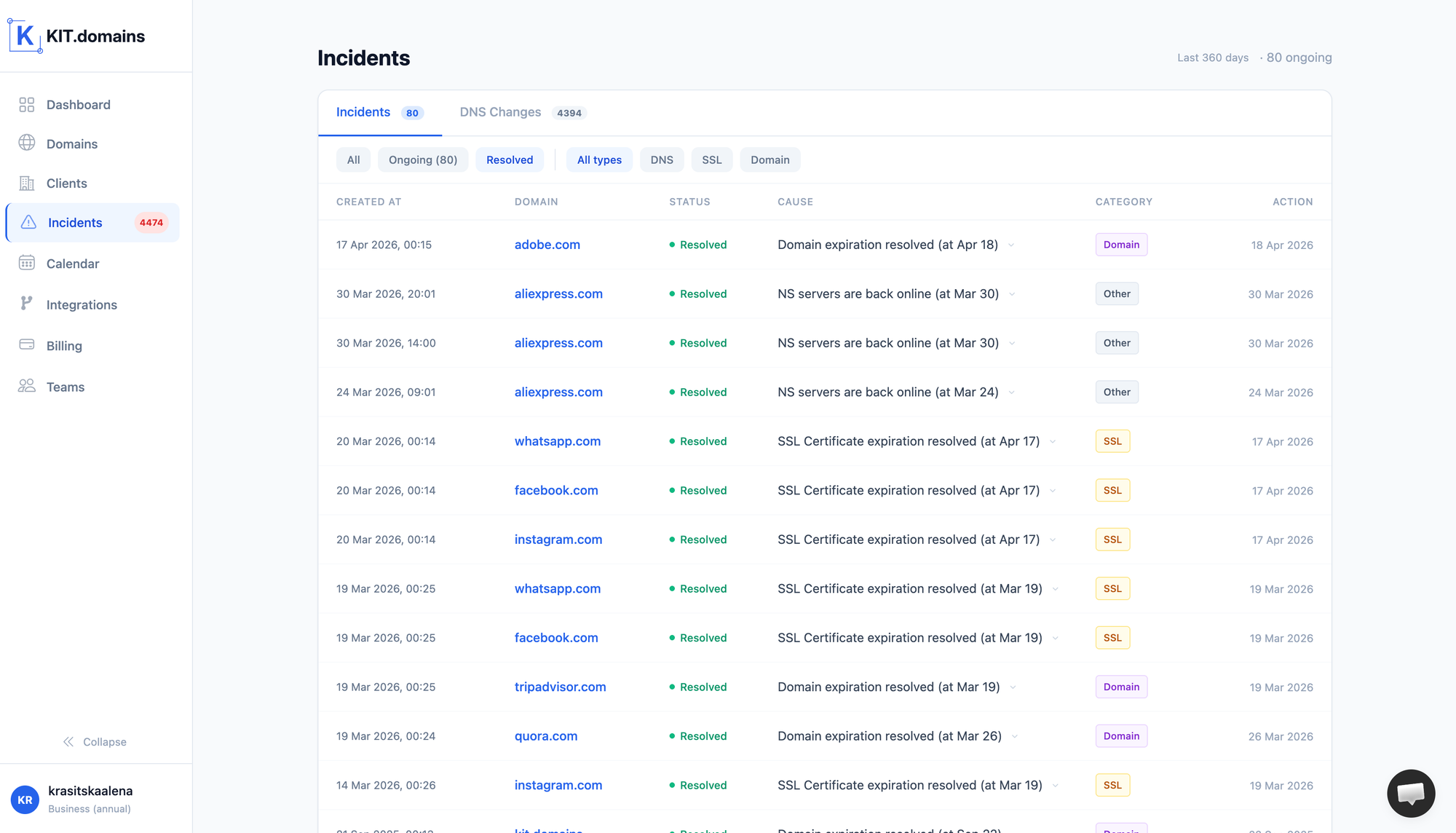Click the KIT.domains logo icon
Screen dimensions: 1456x833
point(25,36)
